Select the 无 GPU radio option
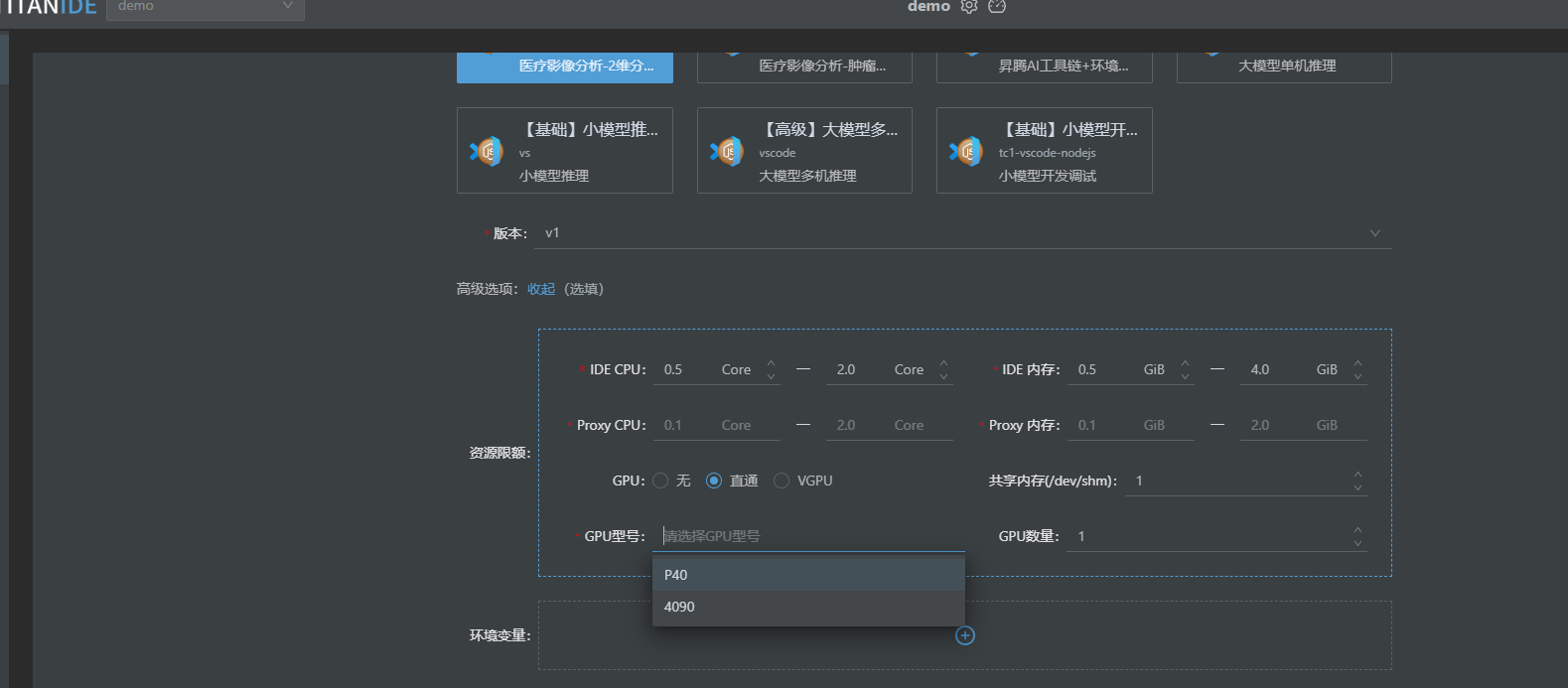1568x688 pixels. coord(660,481)
